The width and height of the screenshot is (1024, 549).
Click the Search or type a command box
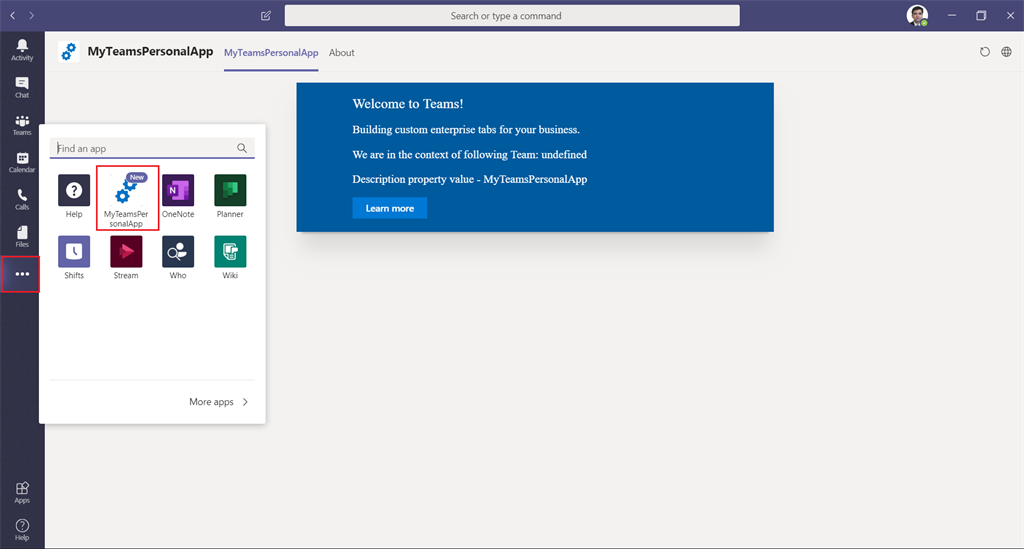[512, 16]
